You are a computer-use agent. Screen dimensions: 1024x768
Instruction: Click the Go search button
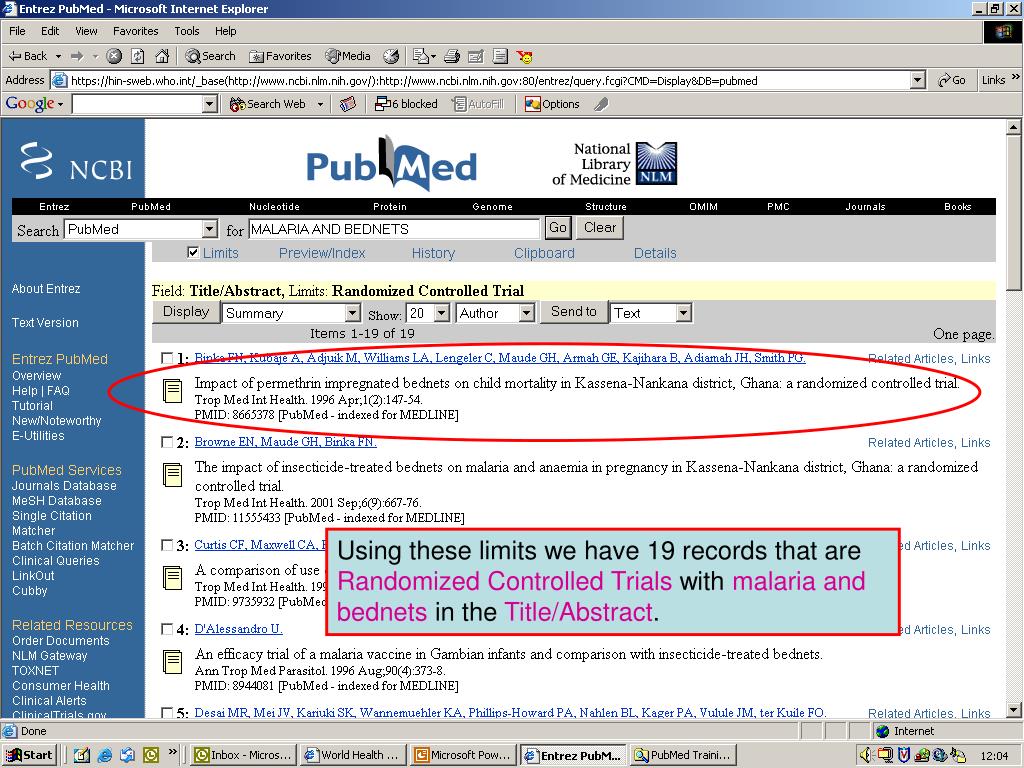[558, 227]
